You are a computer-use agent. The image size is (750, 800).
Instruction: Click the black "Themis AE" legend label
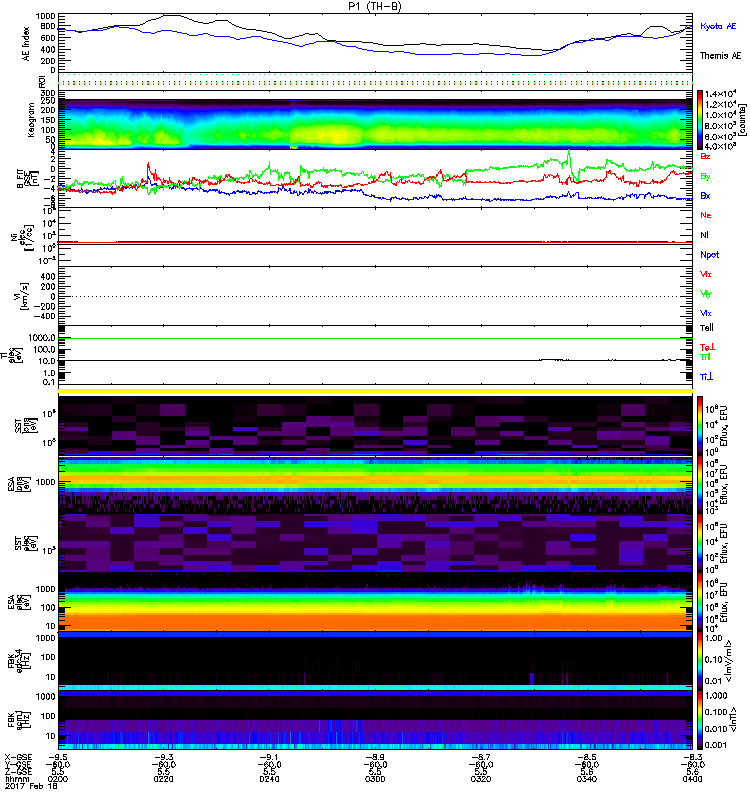click(x=720, y=56)
